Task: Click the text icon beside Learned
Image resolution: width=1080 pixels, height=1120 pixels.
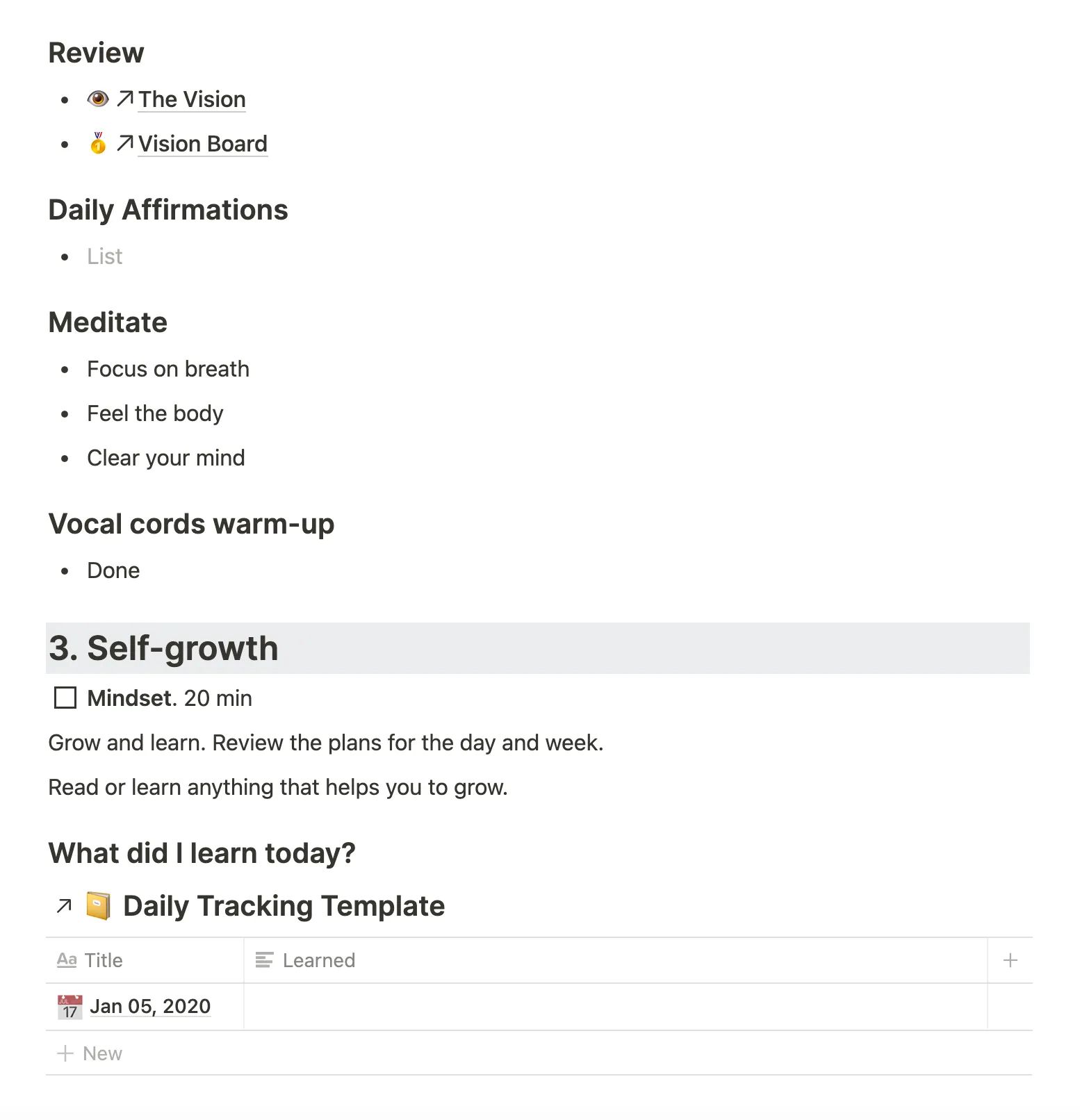Action: (264, 960)
